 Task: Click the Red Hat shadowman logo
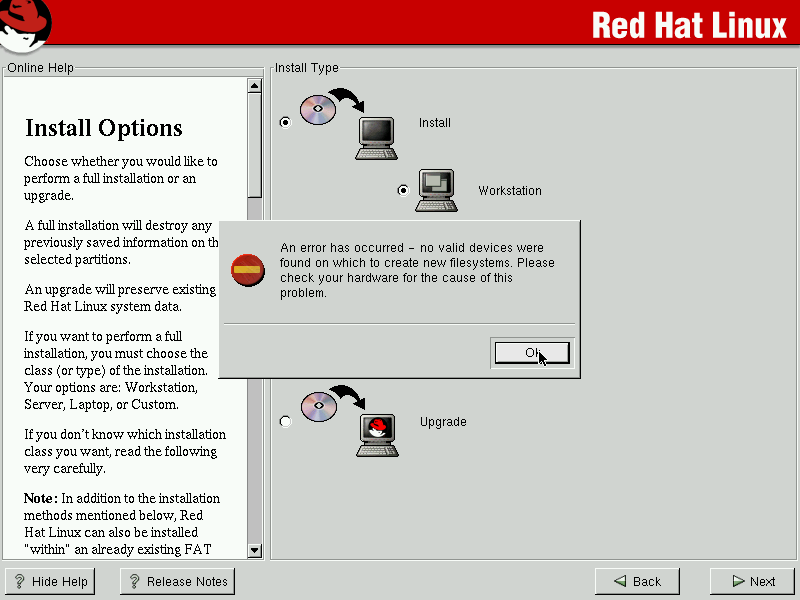tap(26, 26)
